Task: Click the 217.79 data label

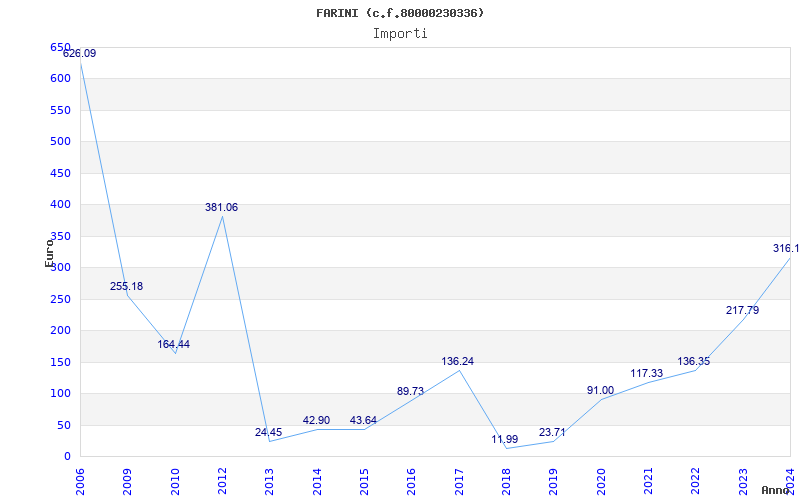Action: click(x=742, y=310)
